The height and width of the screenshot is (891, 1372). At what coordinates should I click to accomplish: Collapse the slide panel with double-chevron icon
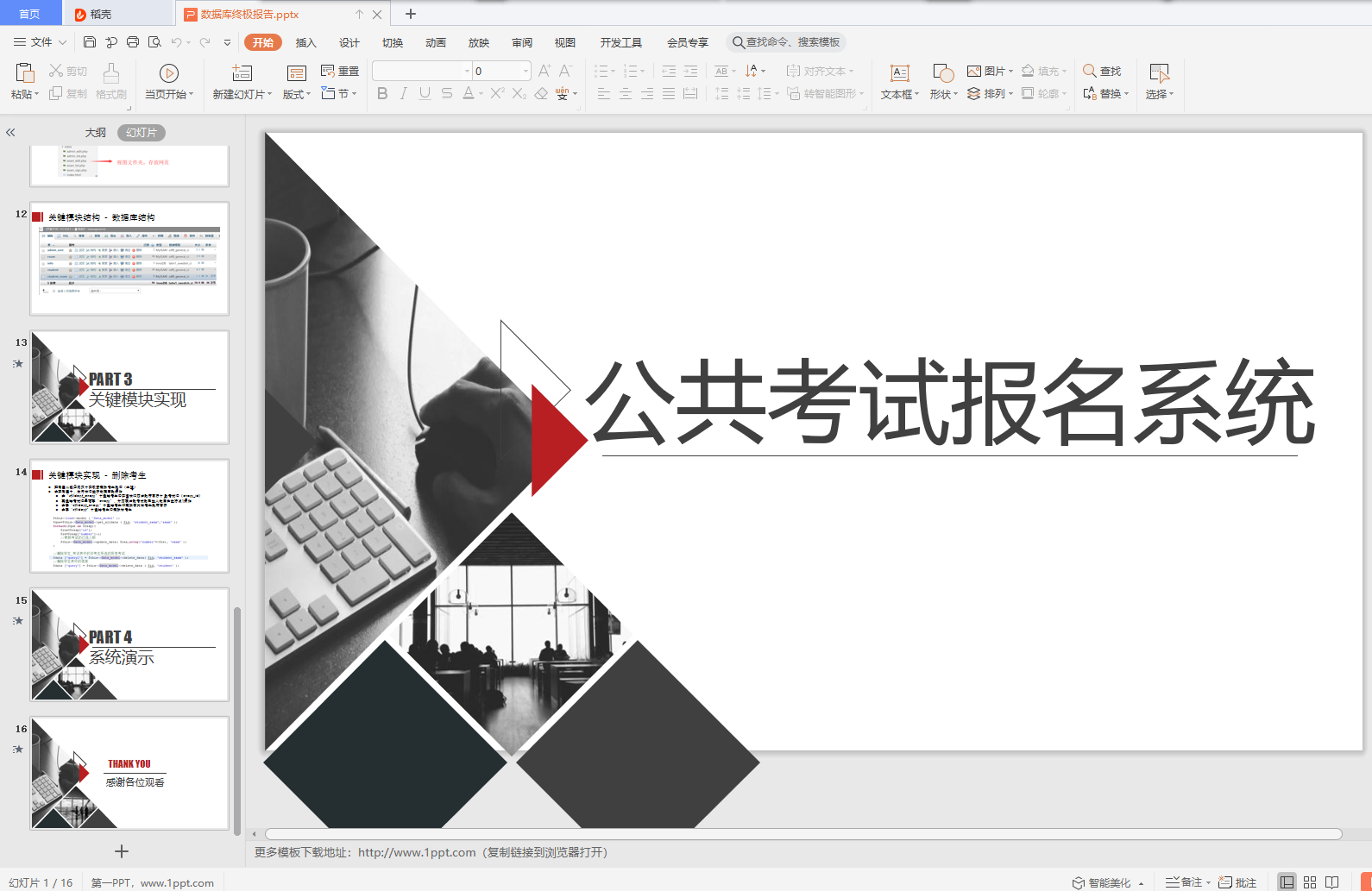(x=10, y=133)
